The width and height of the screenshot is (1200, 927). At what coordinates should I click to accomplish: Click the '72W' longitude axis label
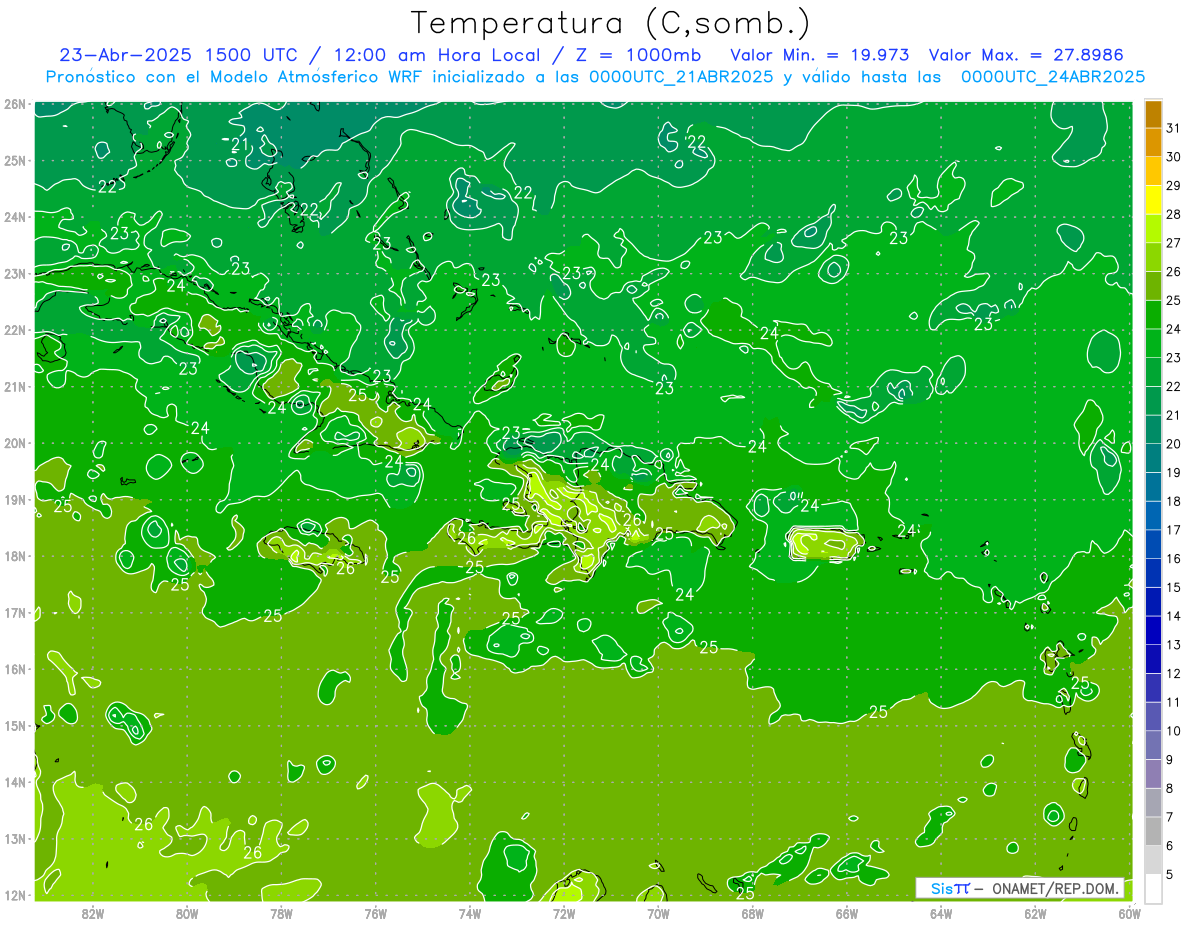click(564, 913)
